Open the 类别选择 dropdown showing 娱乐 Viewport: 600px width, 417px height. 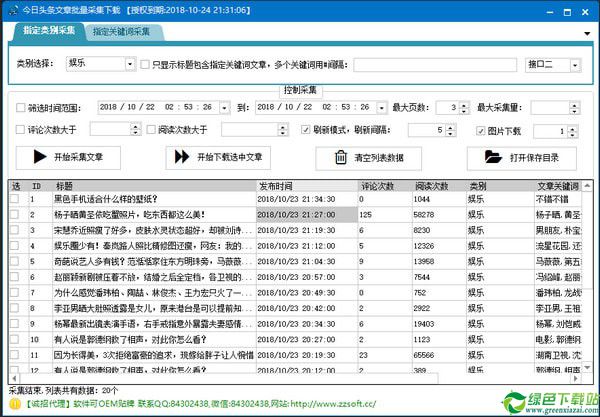(x=130, y=64)
